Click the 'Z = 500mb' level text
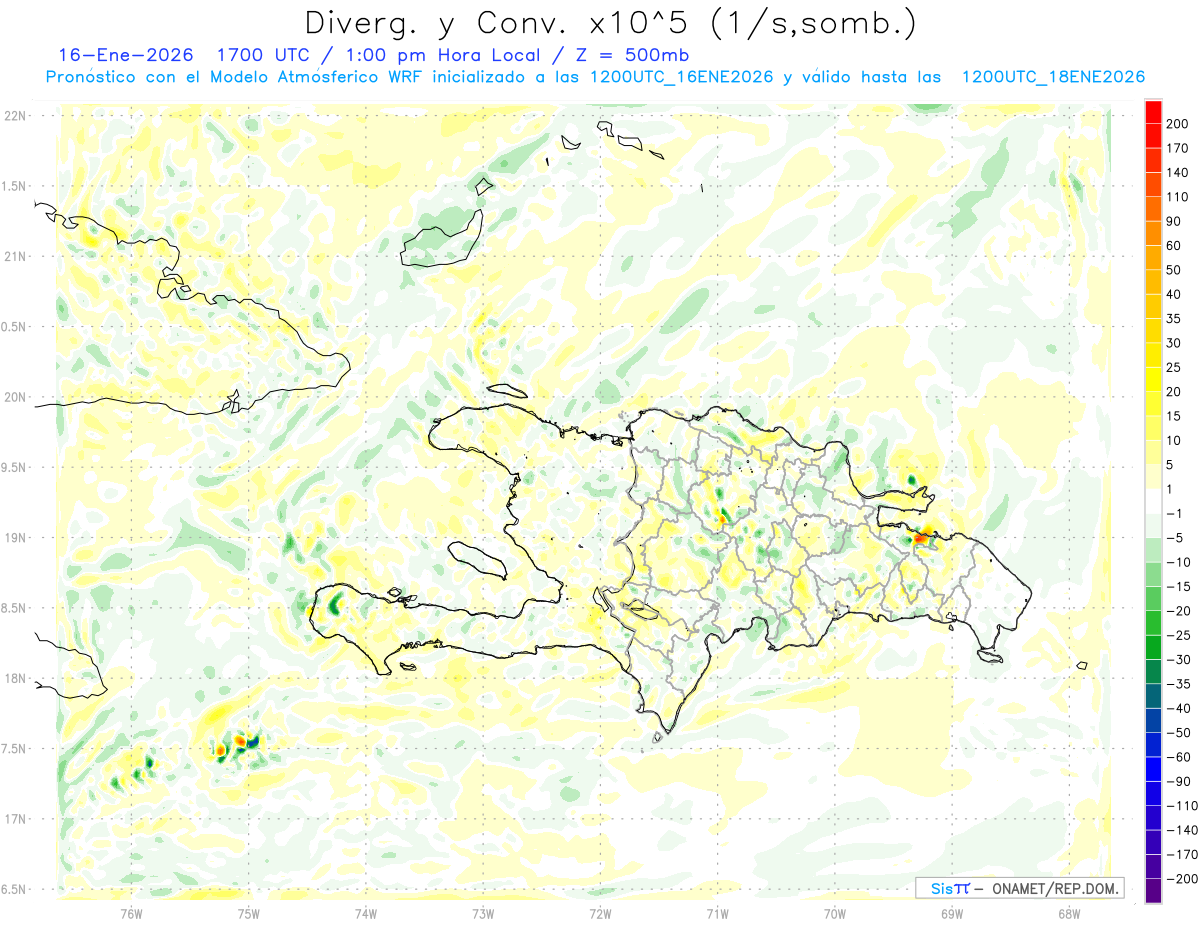 click(x=630, y=55)
